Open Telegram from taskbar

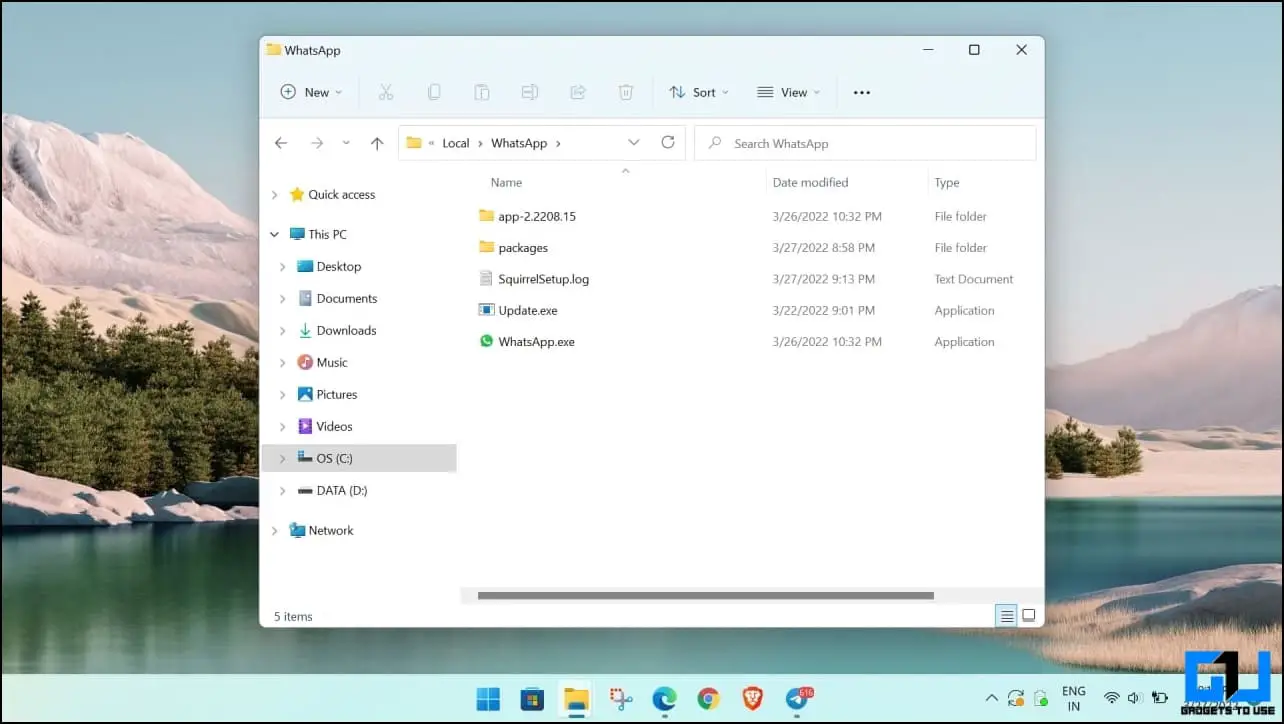tap(798, 699)
